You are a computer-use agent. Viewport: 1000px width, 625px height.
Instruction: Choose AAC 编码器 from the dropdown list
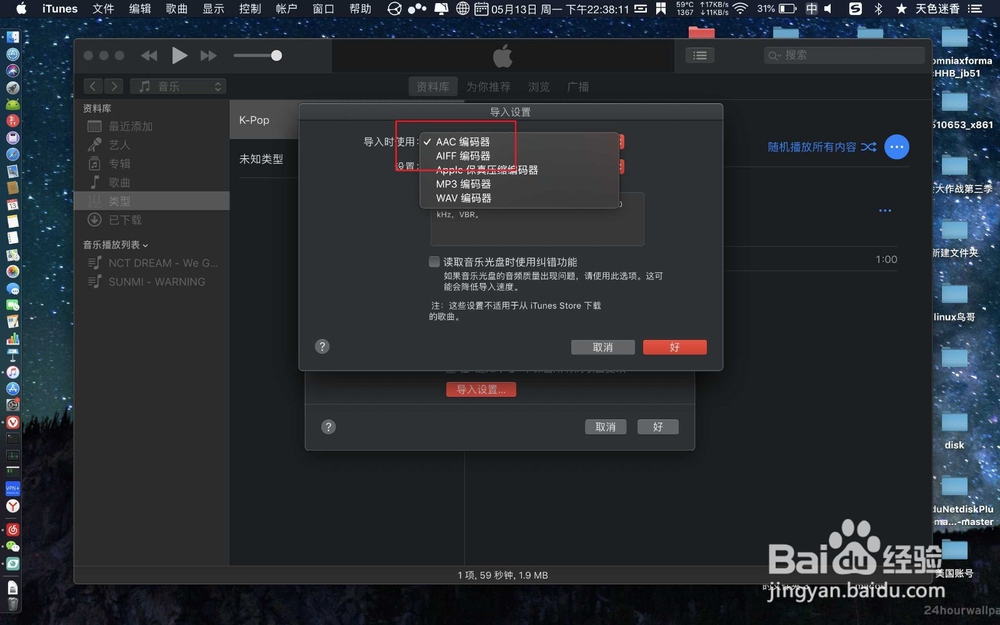click(x=519, y=142)
